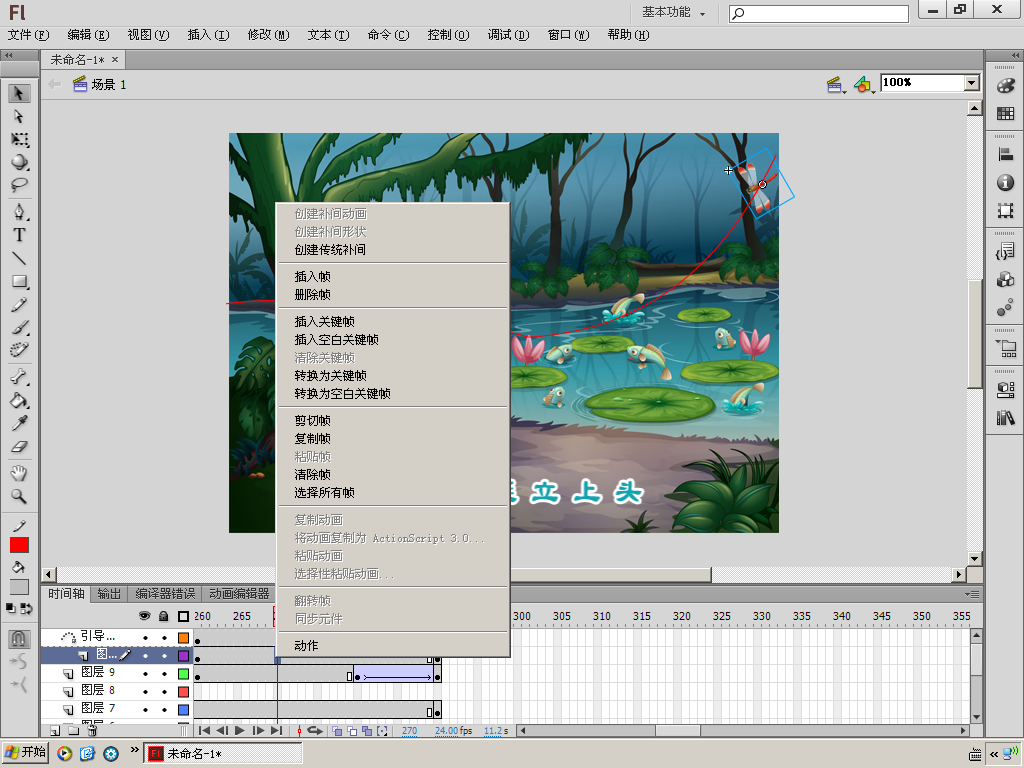The width and height of the screenshot is (1024, 768).
Task: Activate the Text tool
Action: (19, 235)
